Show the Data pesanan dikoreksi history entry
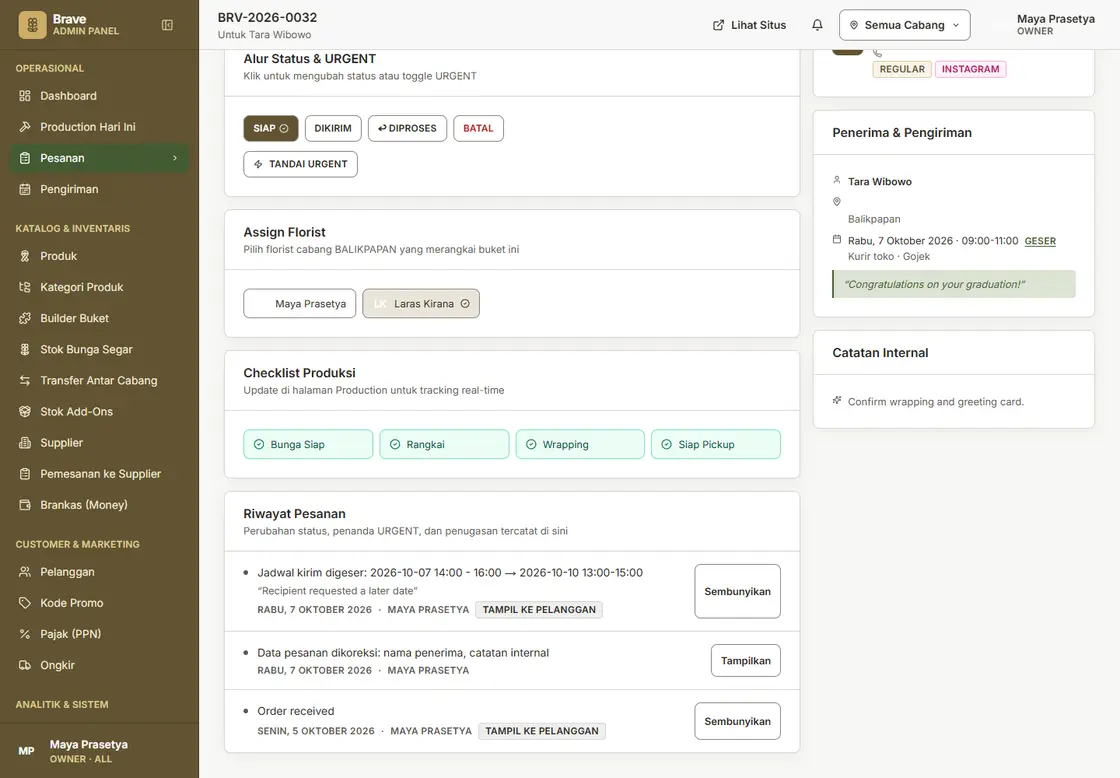This screenshot has height=778, width=1120. pos(746,661)
